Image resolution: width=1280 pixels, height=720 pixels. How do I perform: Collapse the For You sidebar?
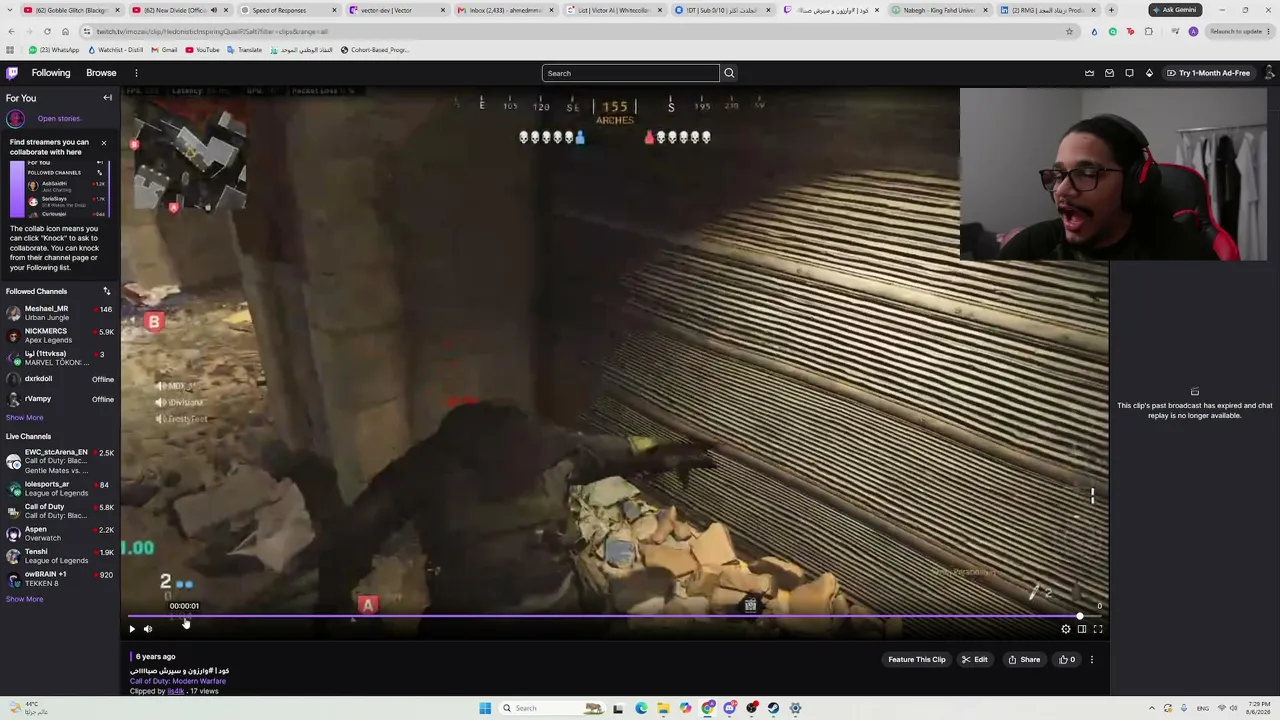107,98
